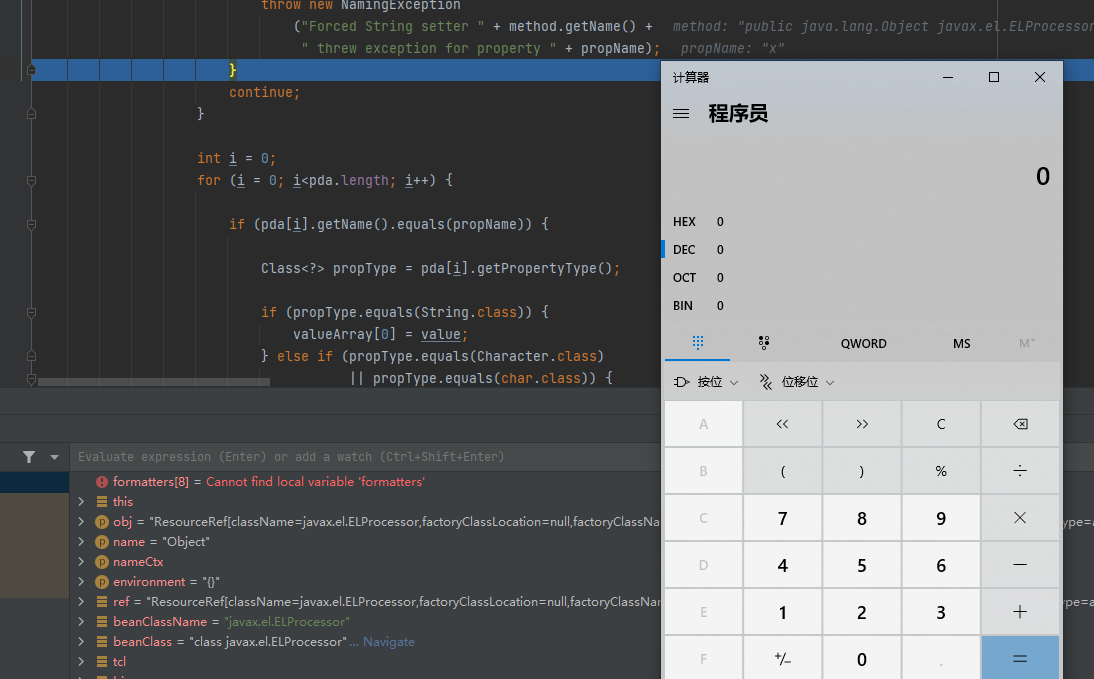This screenshot has height=679, width=1094.
Task: Click digit 6 on calculator
Action: tap(941, 565)
